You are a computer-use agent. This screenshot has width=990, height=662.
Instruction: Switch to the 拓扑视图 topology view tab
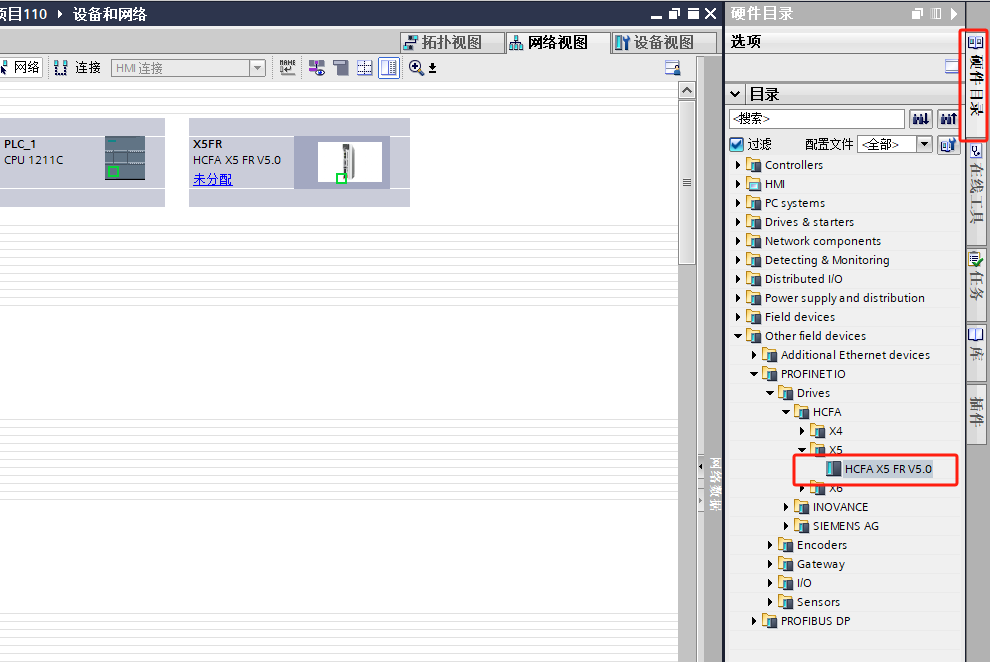(452, 42)
